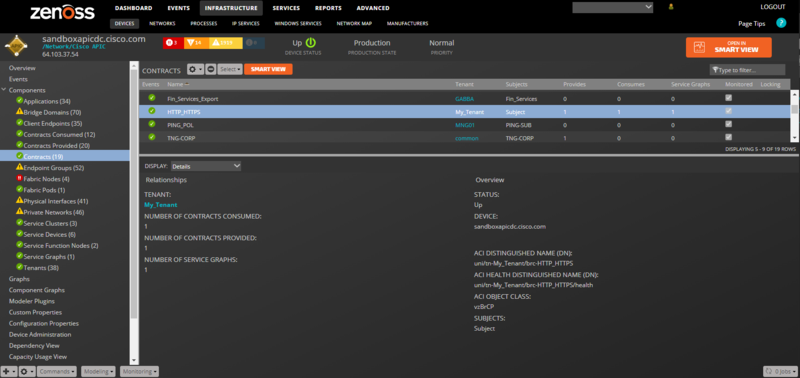Click green check beside Applications

tap(19, 100)
